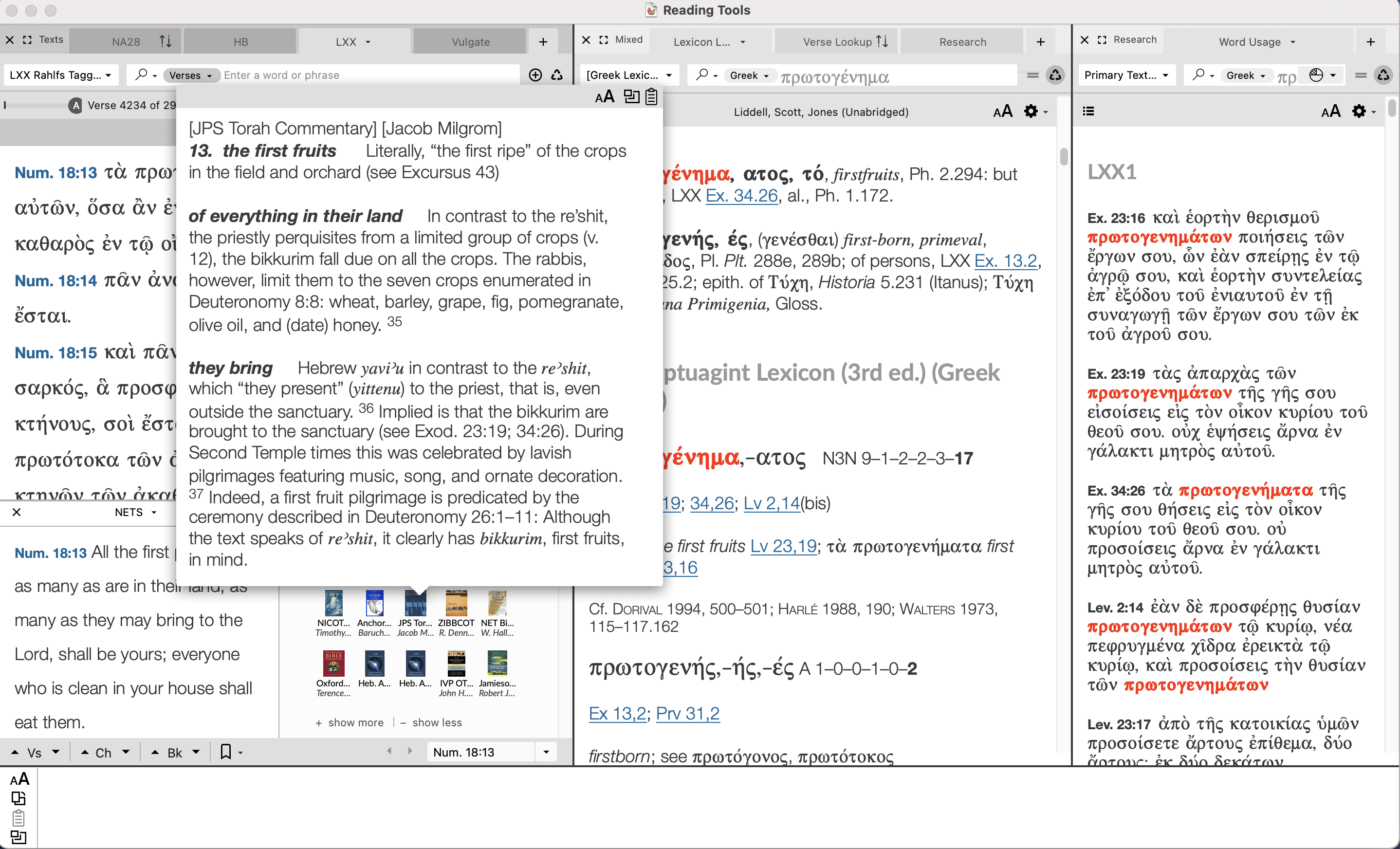Click show more to reveal additional commentaries
This screenshot has width=1400, height=849.
coord(350,722)
